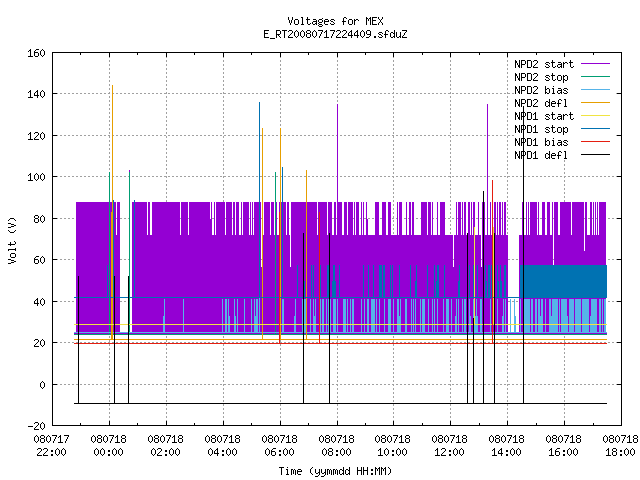Image resolution: width=640 pixels, height=480 pixels.
Task: Click the 'Time (yymmdd HH:MM)' x-axis label
Action: coord(335,471)
